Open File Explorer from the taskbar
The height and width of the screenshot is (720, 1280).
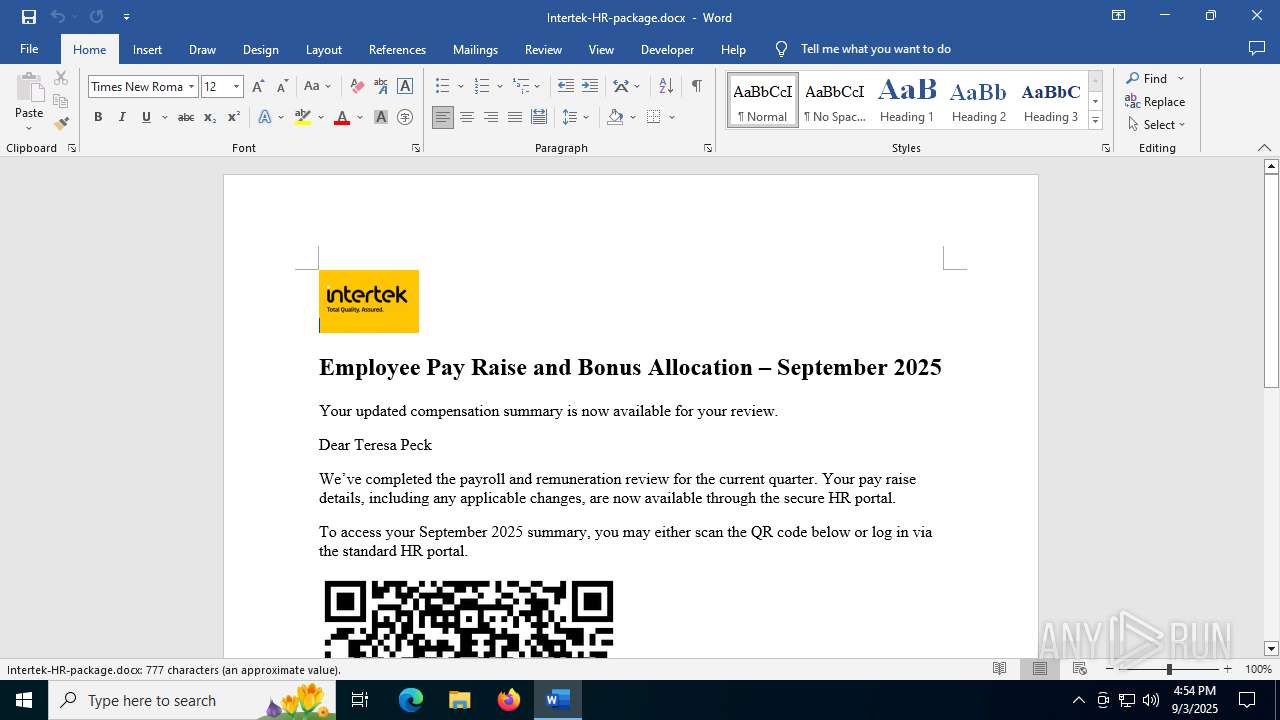(459, 700)
